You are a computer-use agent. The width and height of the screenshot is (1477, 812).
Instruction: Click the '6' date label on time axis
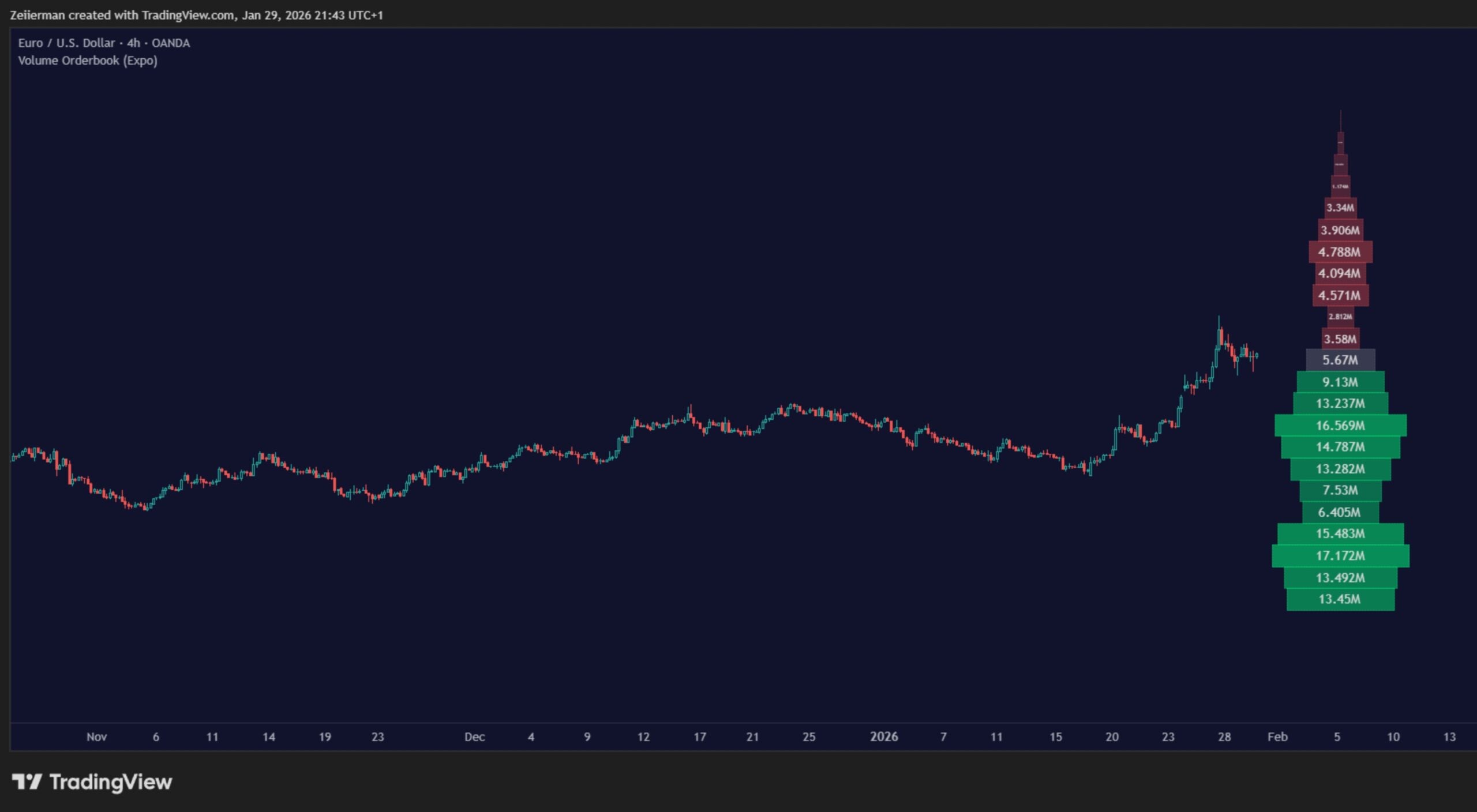[x=156, y=737]
